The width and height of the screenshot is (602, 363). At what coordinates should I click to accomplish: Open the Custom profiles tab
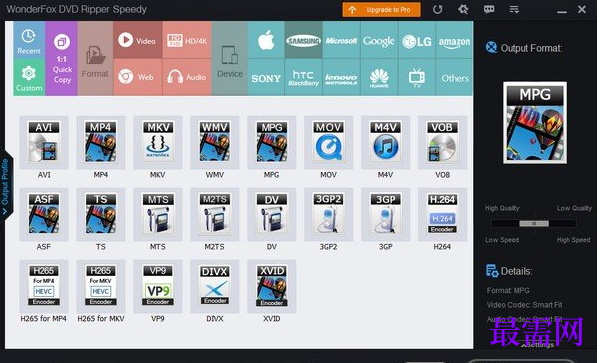[29, 77]
